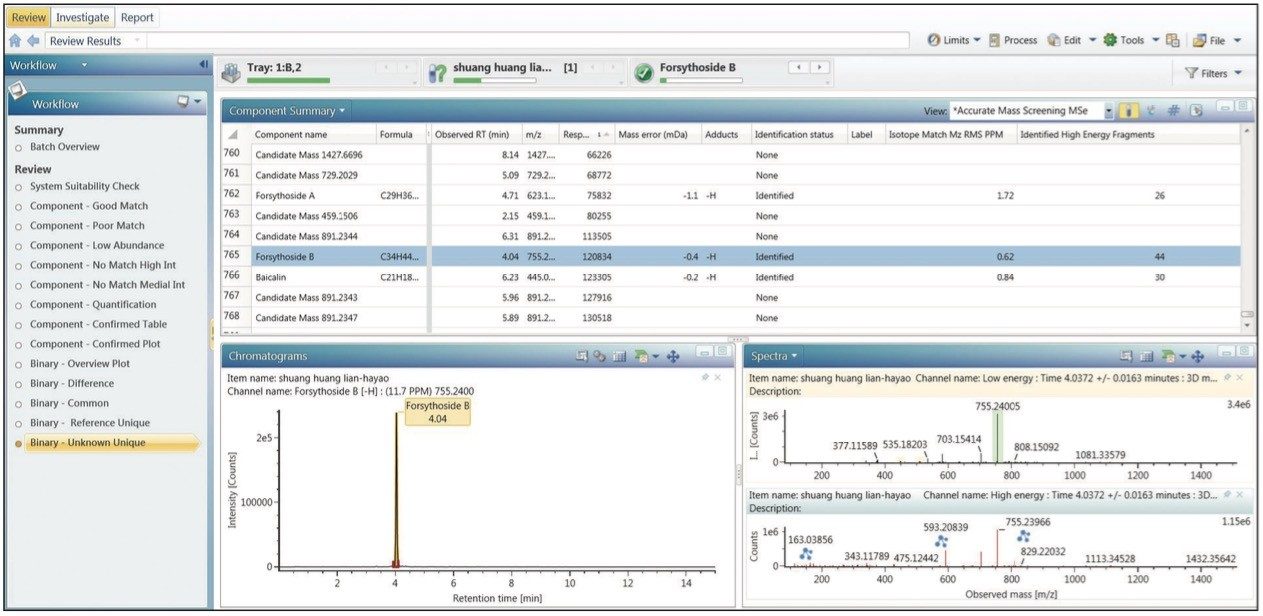The height and width of the screenshot is (616, 1263).
Task: Click the Filters funnel icon
Action: pyautogui.click(x=1191, y=73)
